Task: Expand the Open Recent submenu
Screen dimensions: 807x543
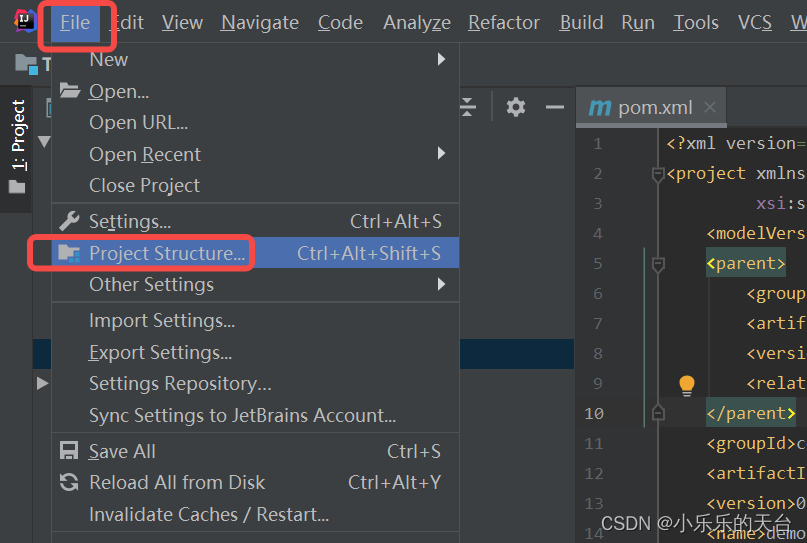Action: tap(255, 154)
